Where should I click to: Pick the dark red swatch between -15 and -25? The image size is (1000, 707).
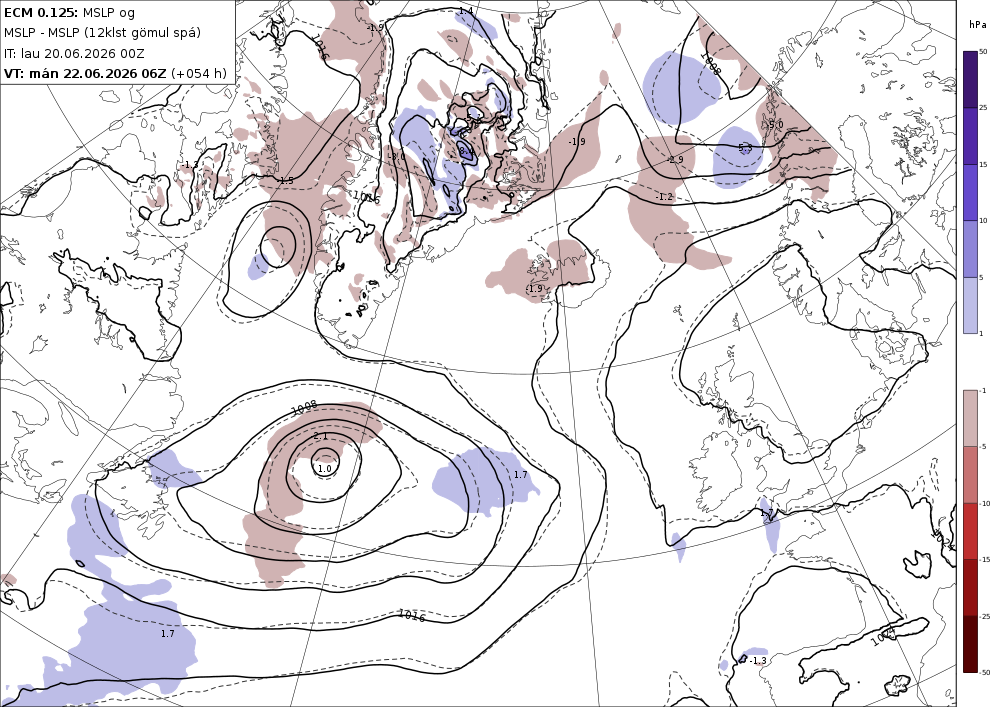(970, 587)
